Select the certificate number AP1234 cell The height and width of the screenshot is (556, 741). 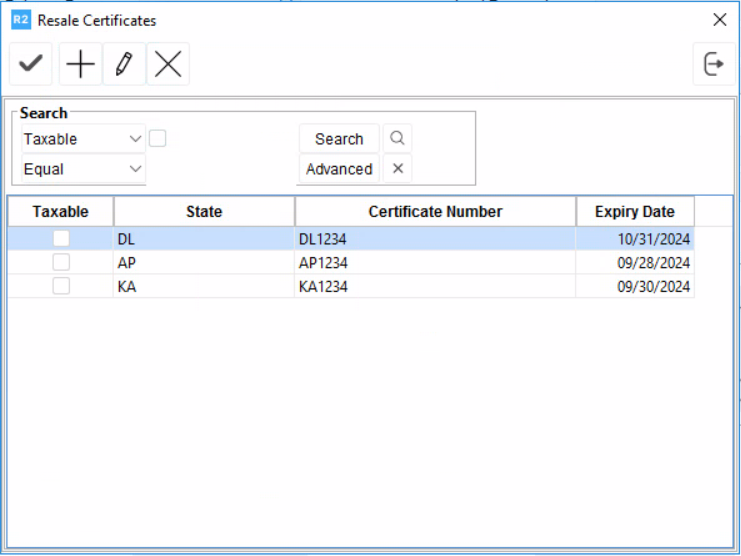435,263
